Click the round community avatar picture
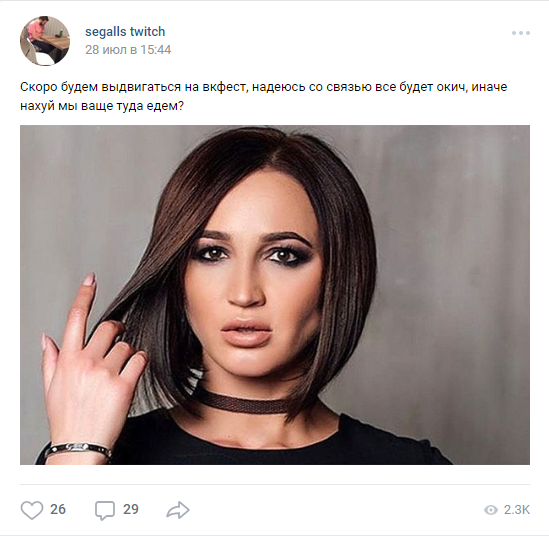 click(x=45, y=41)
